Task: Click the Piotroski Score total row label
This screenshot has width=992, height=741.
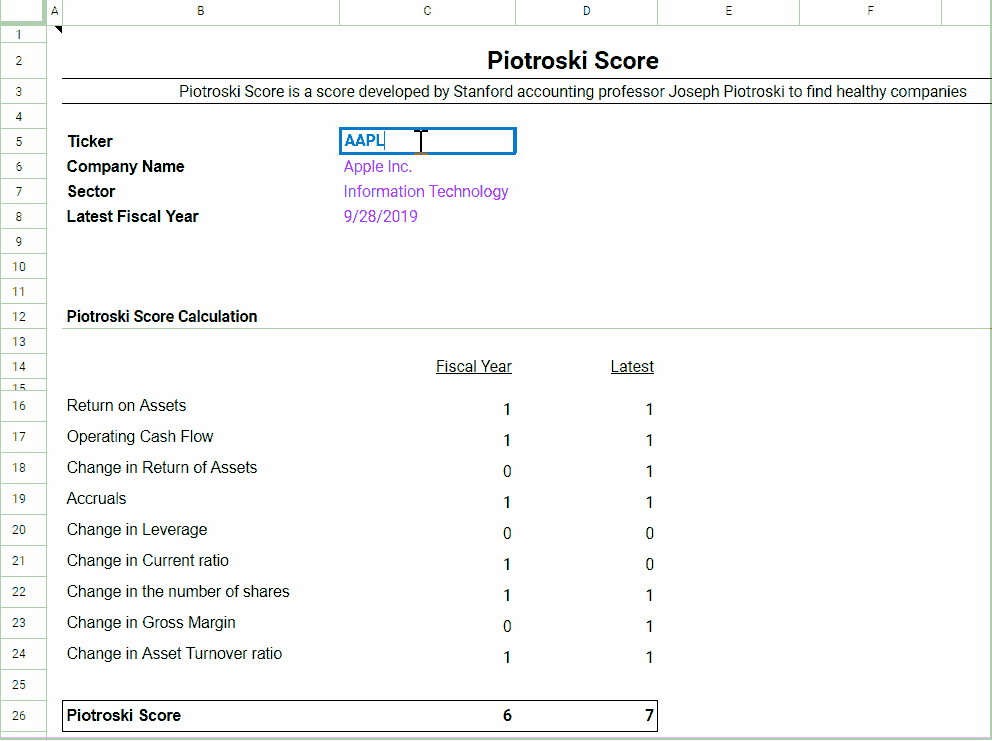Action: [123, 716]
